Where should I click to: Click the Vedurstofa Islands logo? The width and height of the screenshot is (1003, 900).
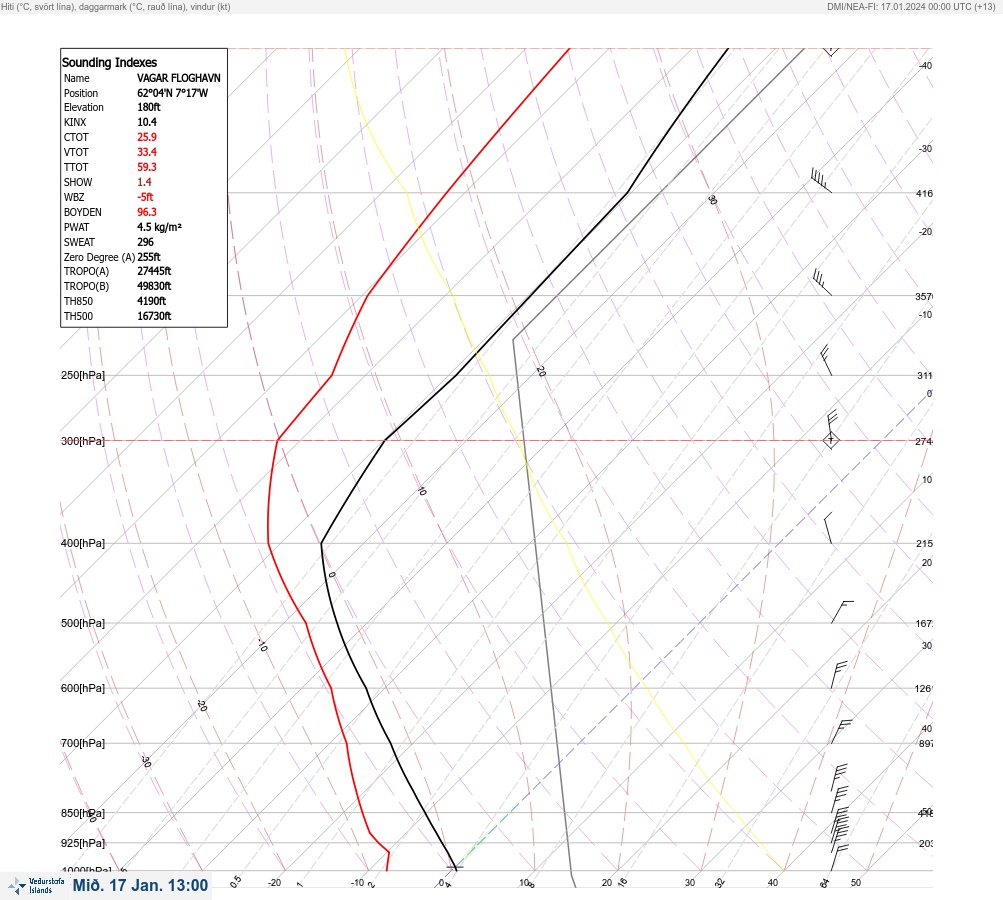click(36, 886)
